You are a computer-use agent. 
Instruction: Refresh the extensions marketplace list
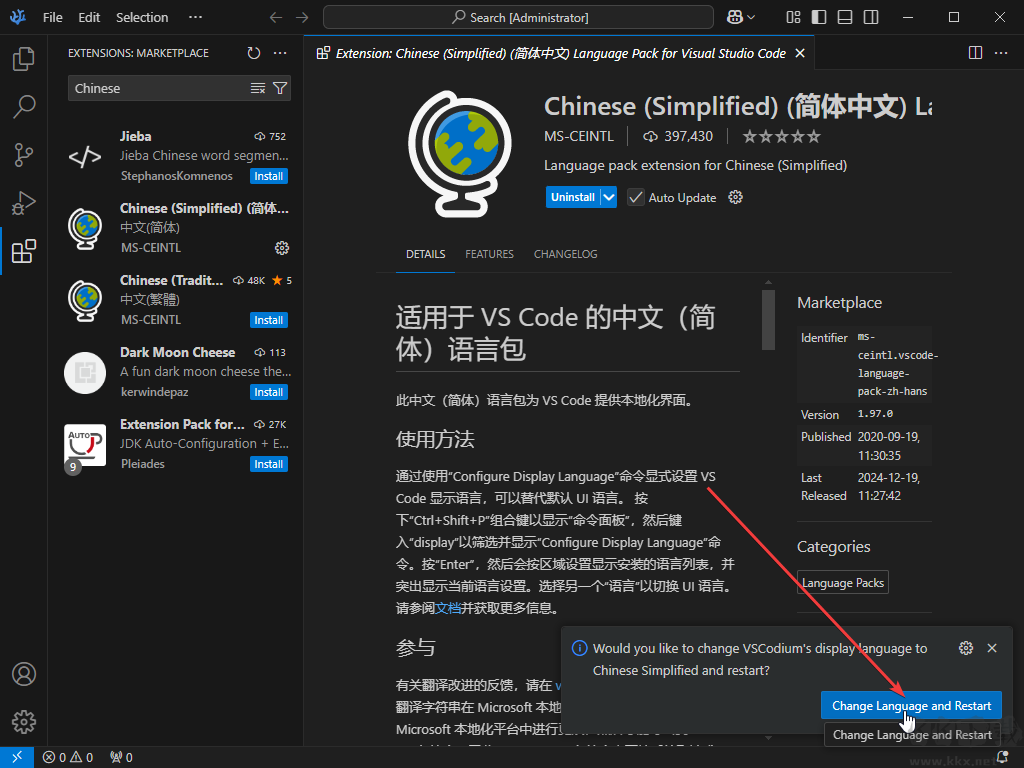point(253,53)
